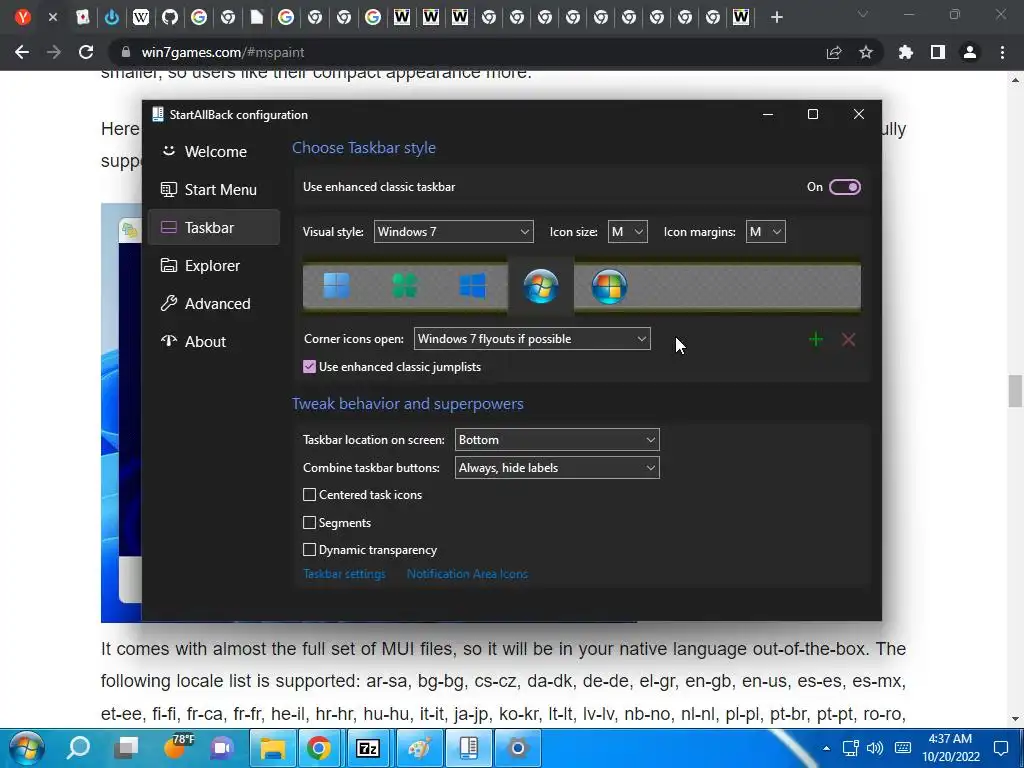Open the tab search chevron
This screenshot has width=1024, height=768.
click(x=863, y=14)
